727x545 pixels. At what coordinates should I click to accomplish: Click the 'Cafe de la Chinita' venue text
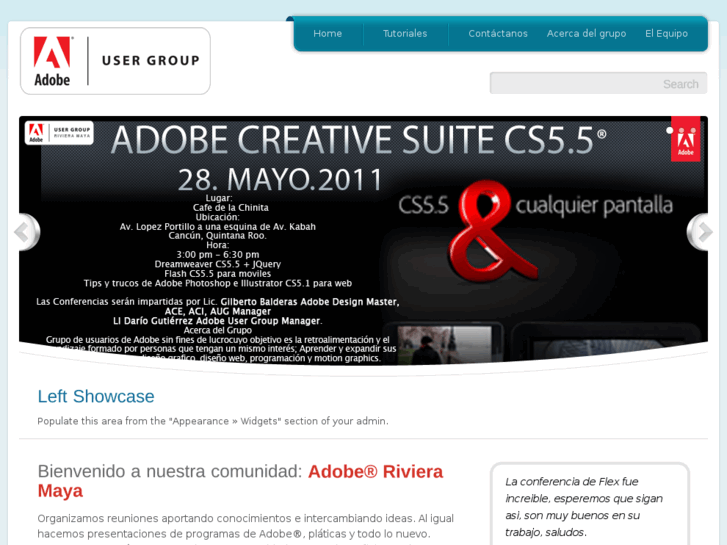tap(231, 208)
